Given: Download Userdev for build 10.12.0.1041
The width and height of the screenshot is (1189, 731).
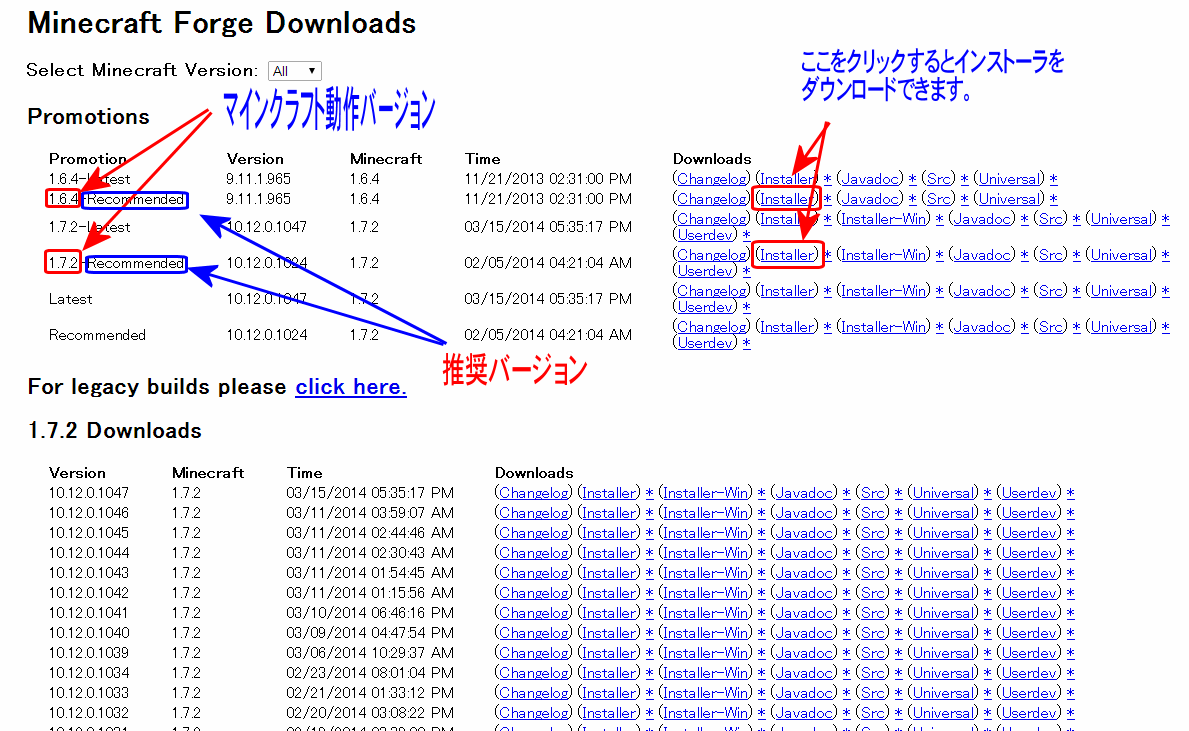Looking at the screenshot, I should pyautogui.click(x=1029, y=613).
